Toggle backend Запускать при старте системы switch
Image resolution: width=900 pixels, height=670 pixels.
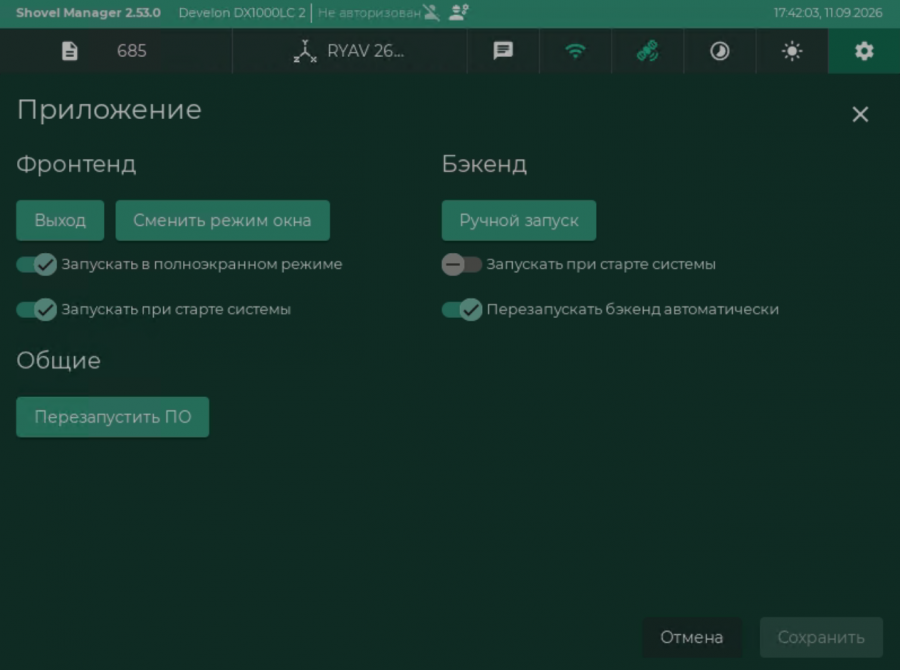pyautogui.click(x=461, y=264)
